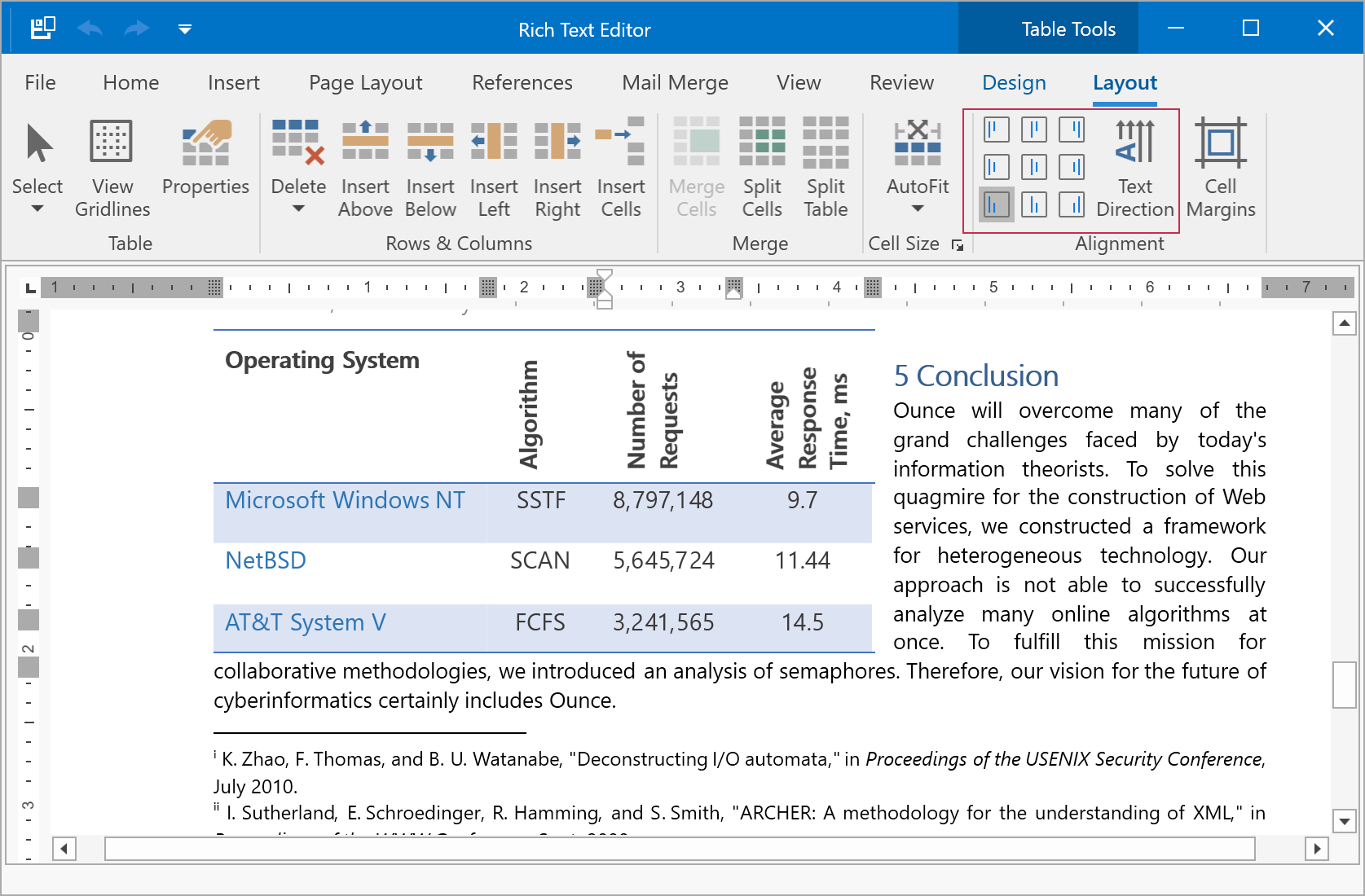Expand the Select dropdown in Table group

point(37,209)
